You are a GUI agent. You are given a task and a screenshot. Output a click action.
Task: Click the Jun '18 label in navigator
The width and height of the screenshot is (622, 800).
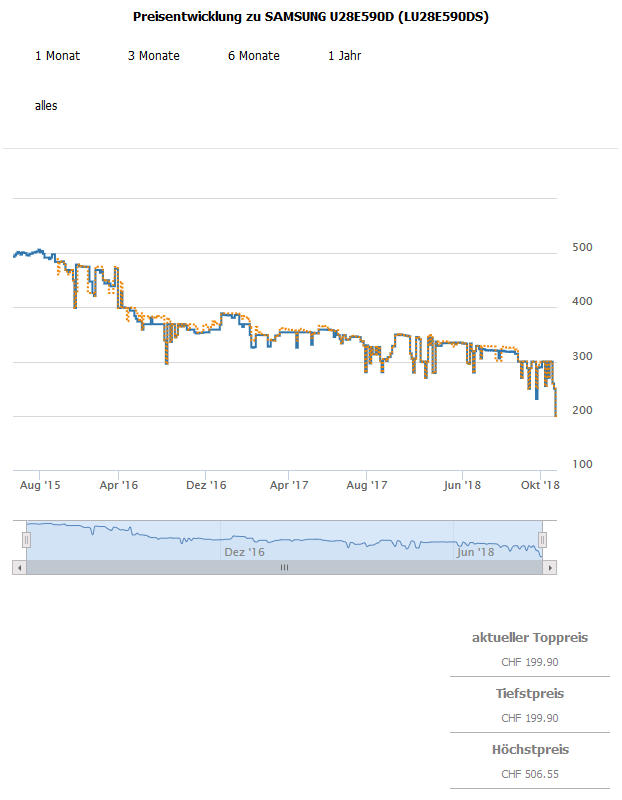click(x=475, y=552)
